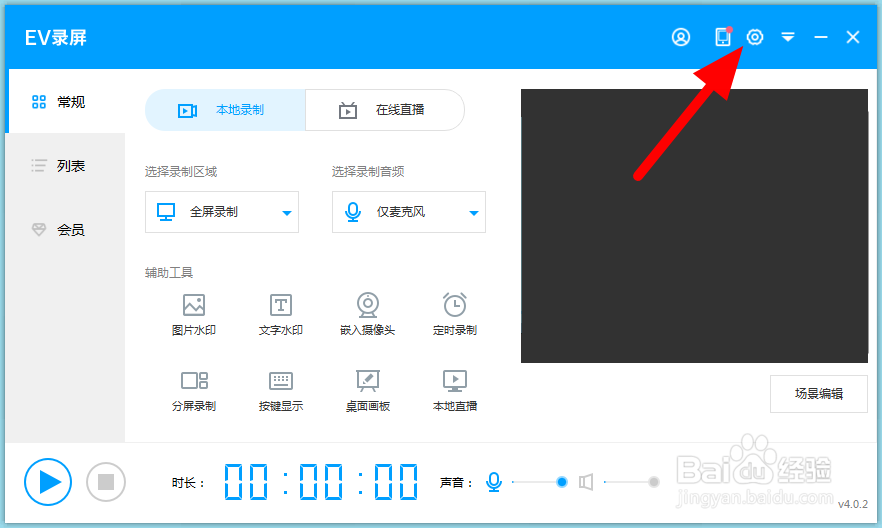Open the mobile phone notification icon
Image resolution: width=882 pixels, height=528 pixels.
coord(723,37)
